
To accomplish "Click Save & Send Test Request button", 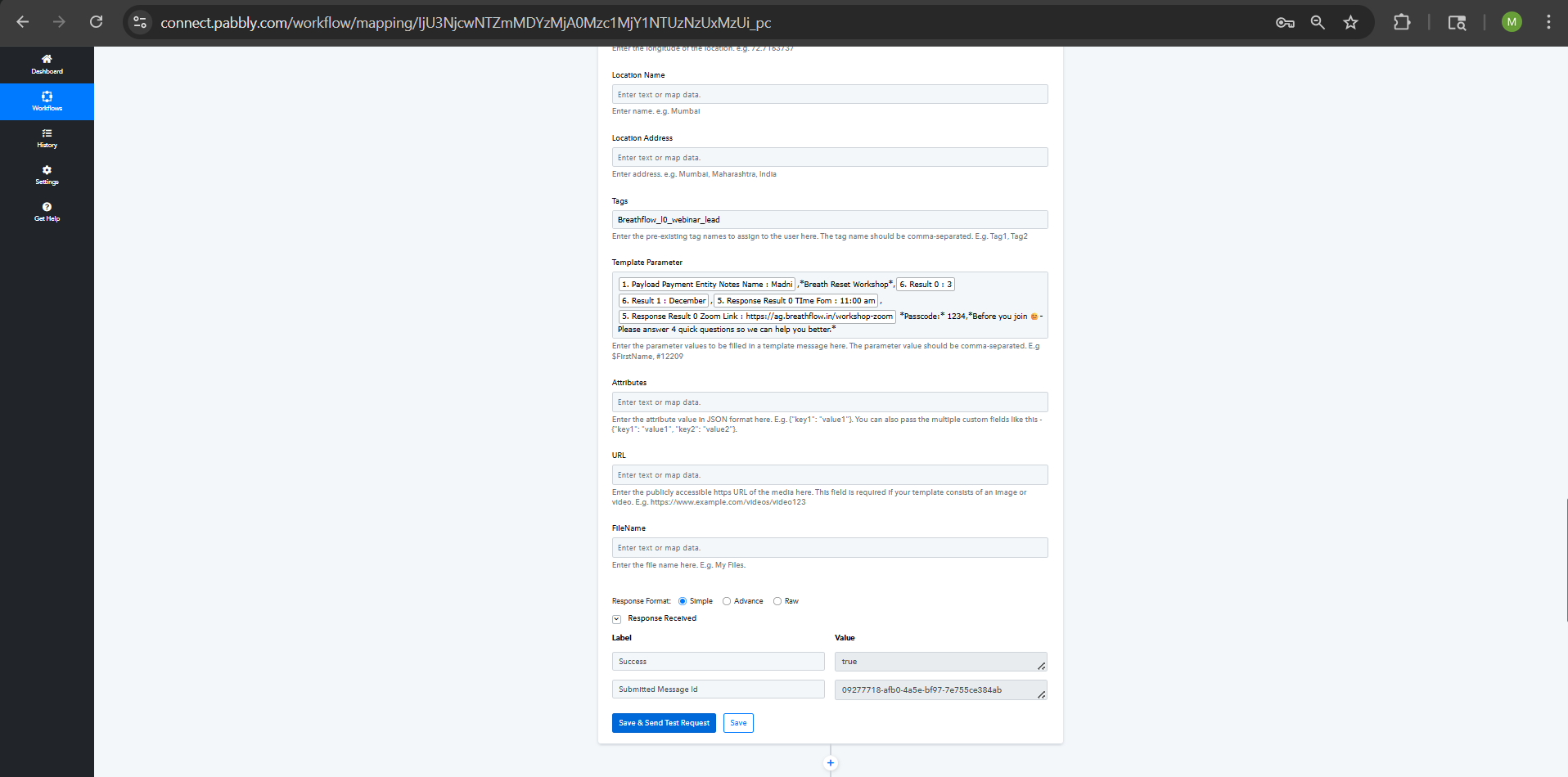I will tap(664, 723).
